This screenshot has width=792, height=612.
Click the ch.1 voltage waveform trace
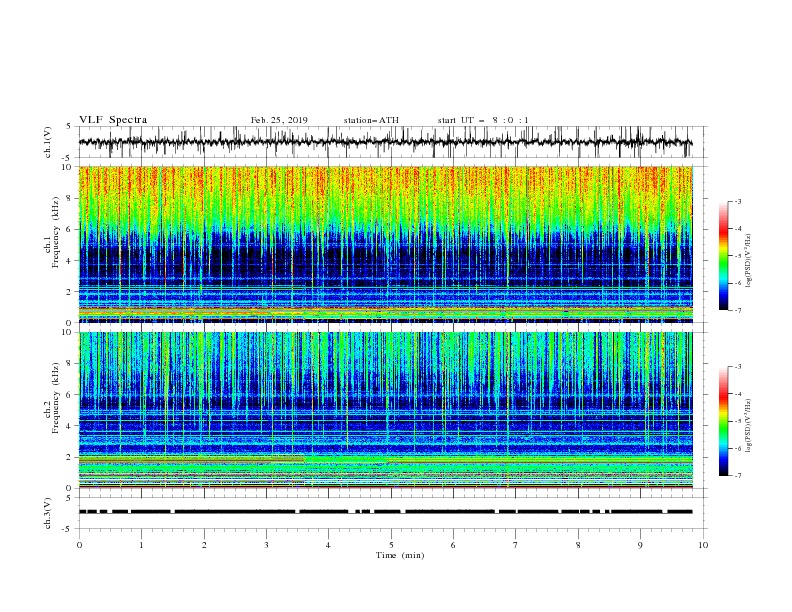(385, 142)
